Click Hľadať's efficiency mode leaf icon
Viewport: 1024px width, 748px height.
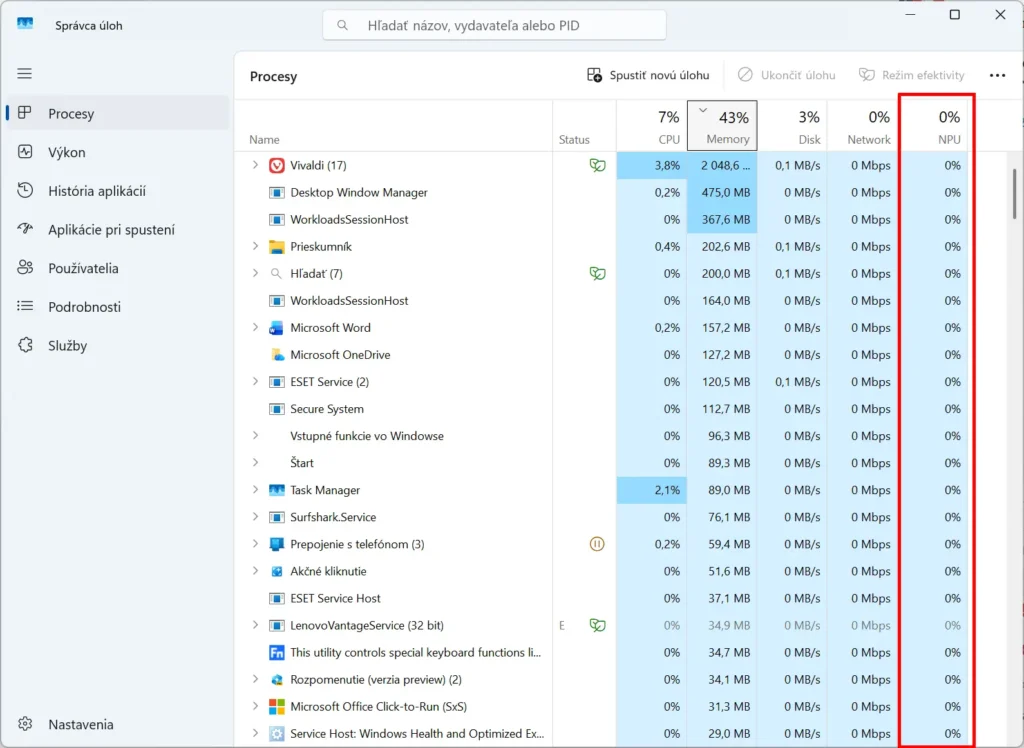click(597, 274)
